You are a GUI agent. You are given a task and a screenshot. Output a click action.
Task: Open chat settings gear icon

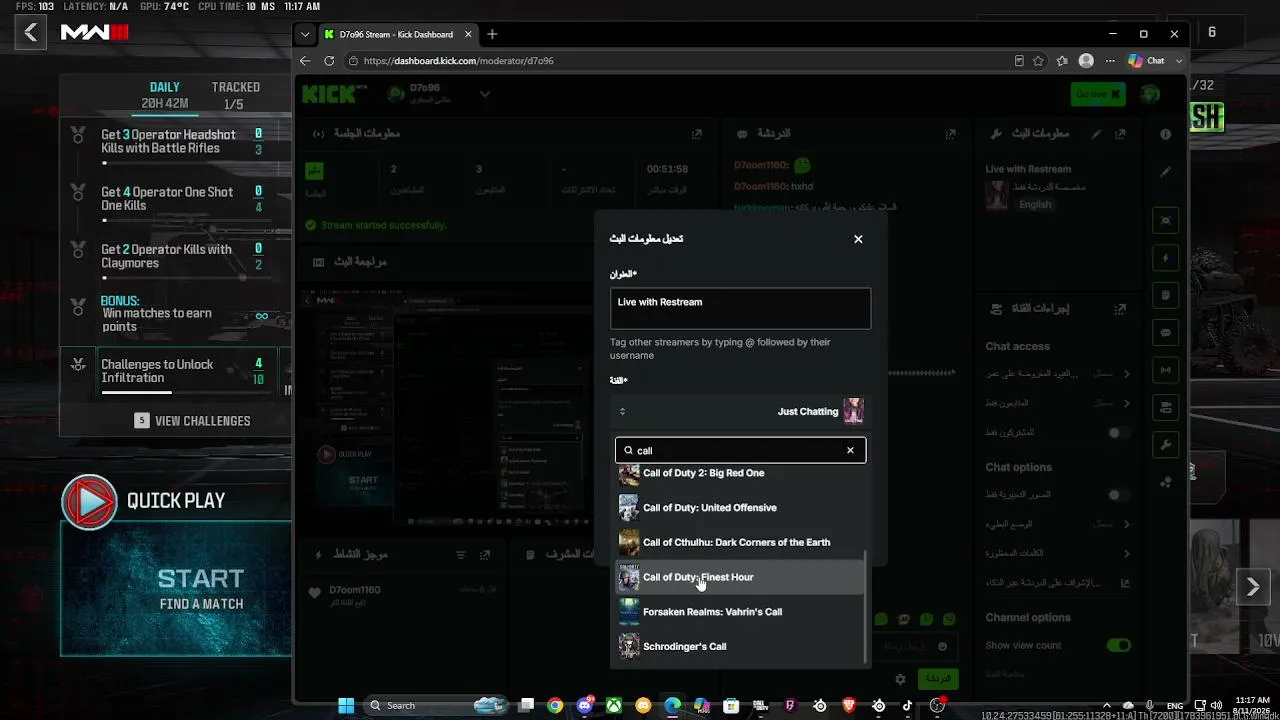coord(900,679)
